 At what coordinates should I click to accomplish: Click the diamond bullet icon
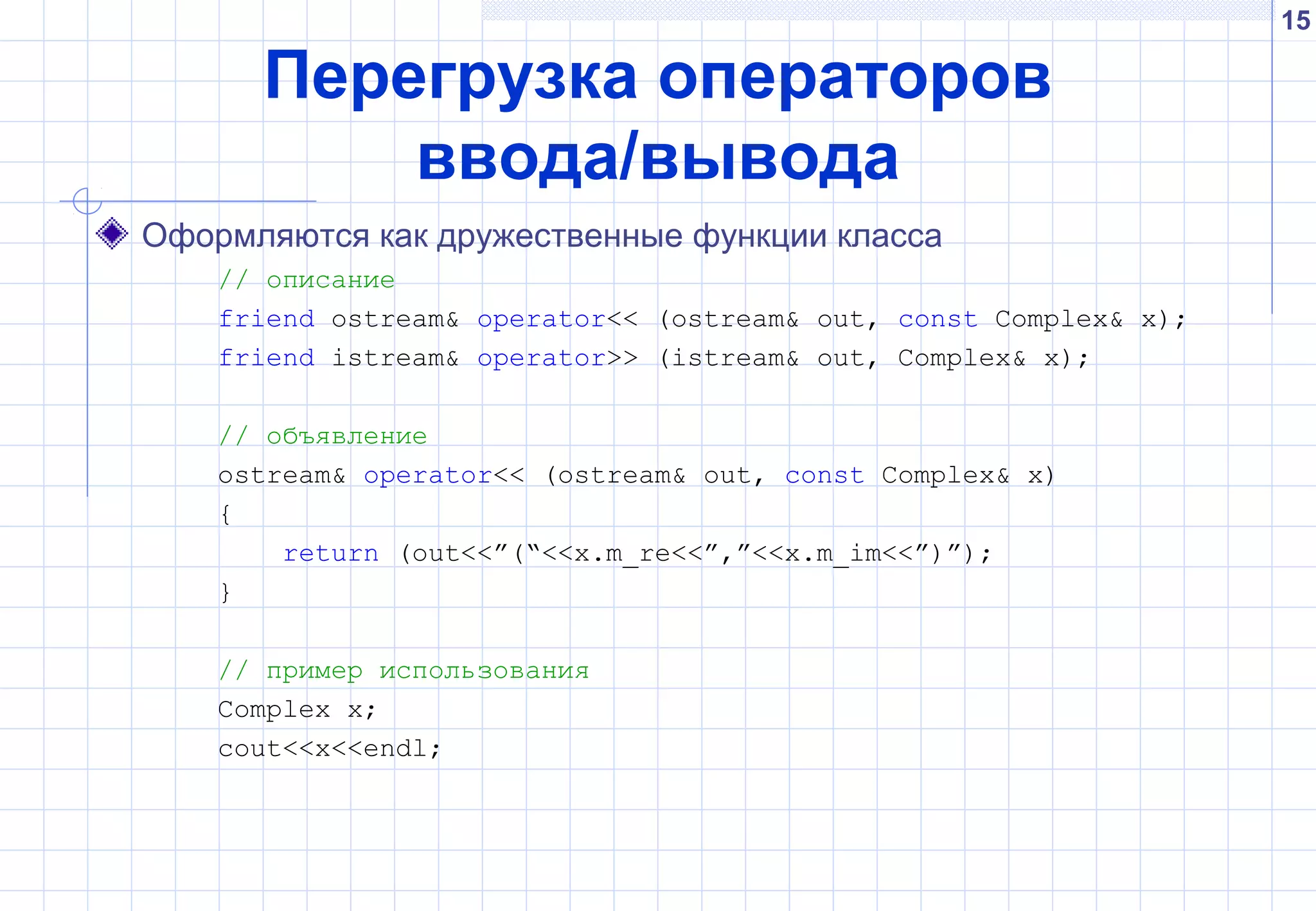[112, 233]
